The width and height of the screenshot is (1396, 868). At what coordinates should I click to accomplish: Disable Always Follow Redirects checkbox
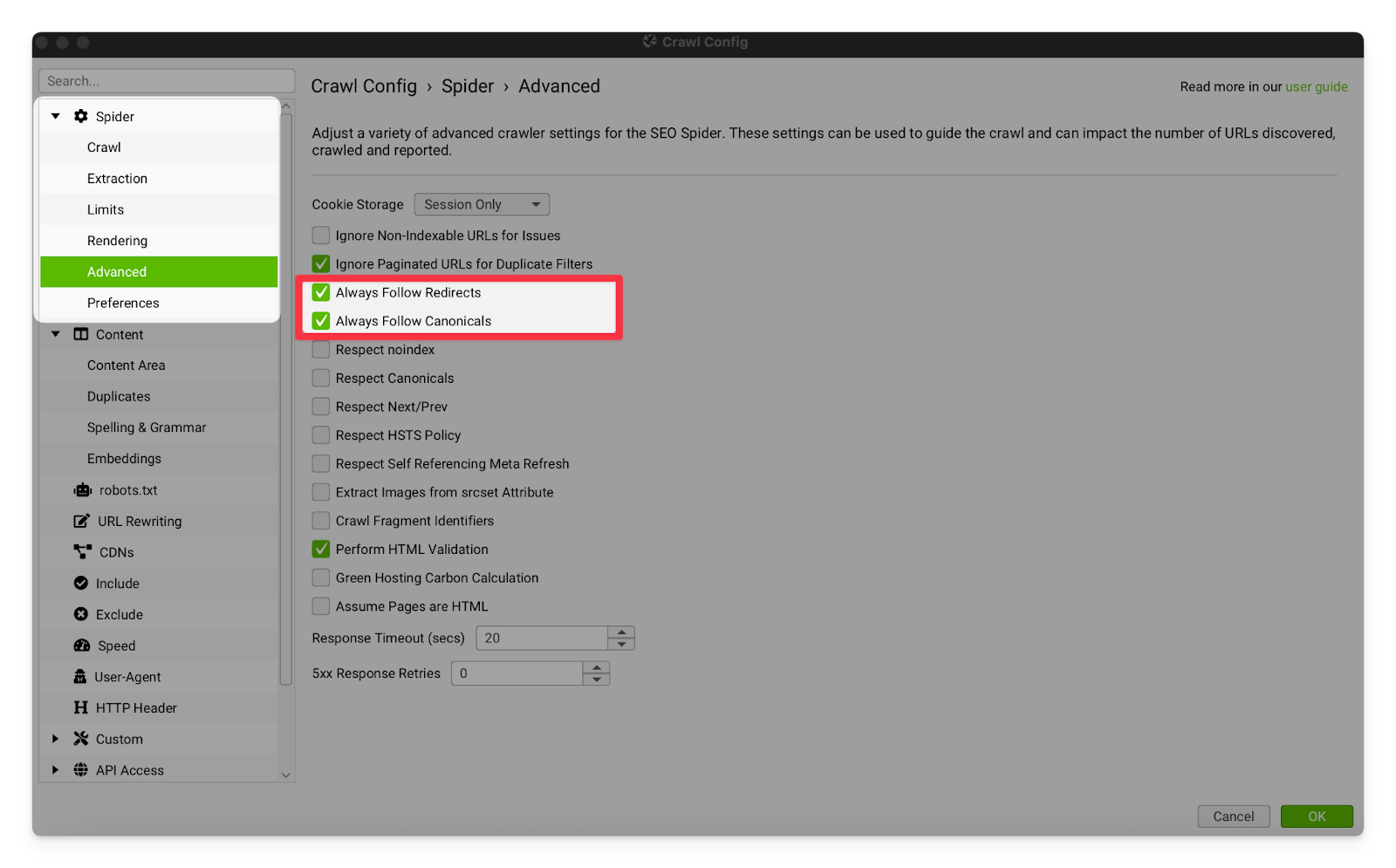pyautogui.click(x=321, y=292)
